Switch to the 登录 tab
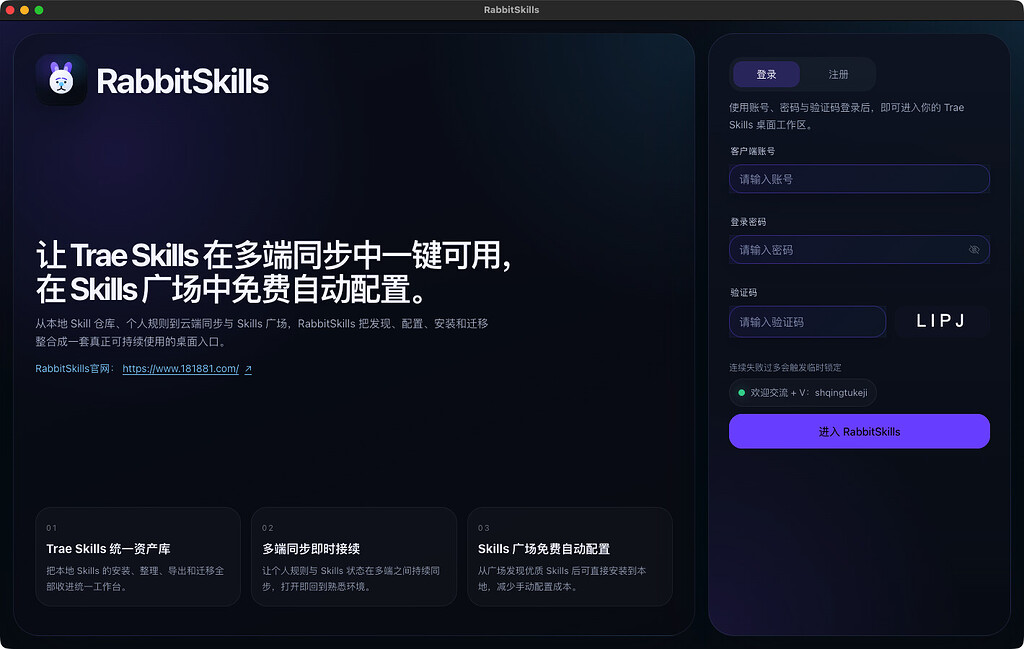Image resolution: width=1024 pixels, height=649 pixels. point(766,74)
